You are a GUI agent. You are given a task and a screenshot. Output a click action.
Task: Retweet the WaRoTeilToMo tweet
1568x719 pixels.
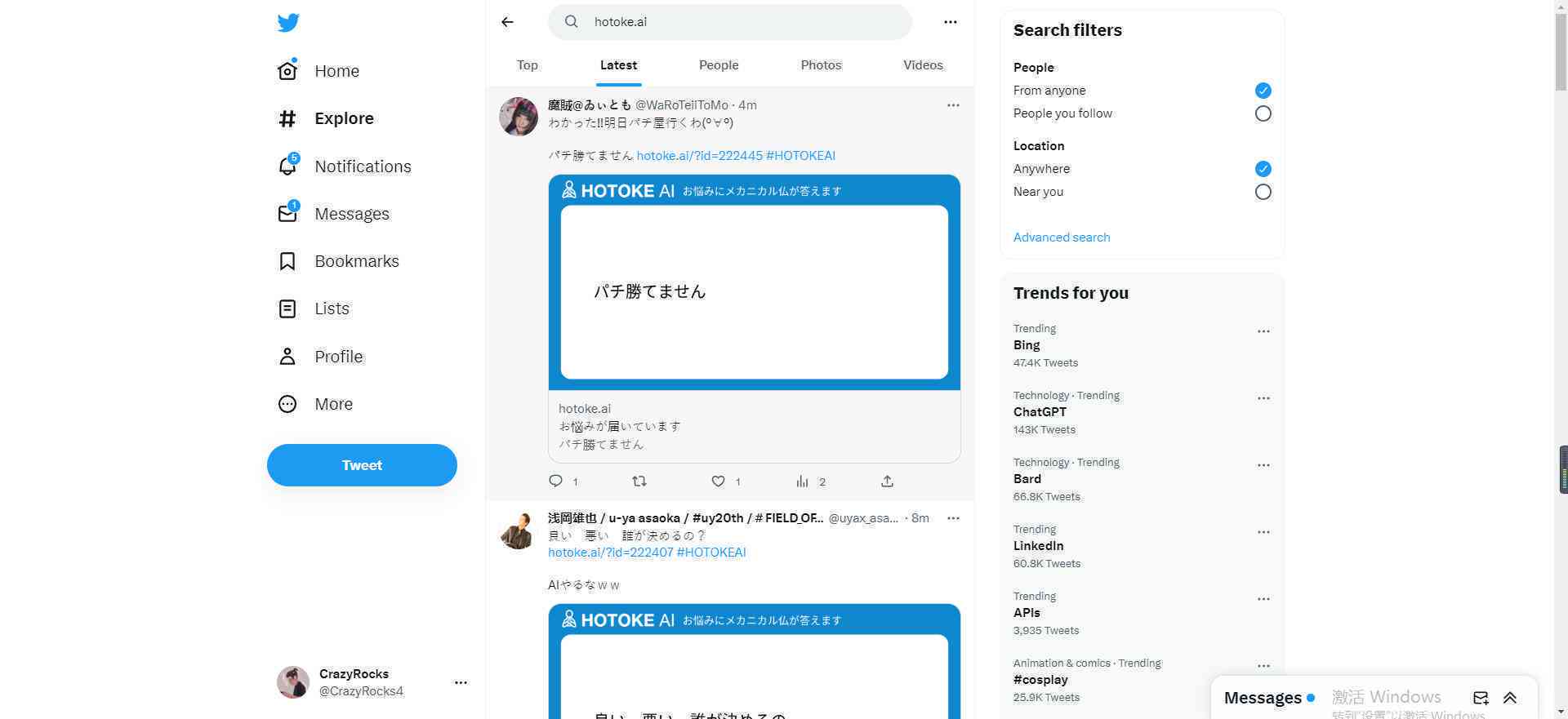(639, 481)
